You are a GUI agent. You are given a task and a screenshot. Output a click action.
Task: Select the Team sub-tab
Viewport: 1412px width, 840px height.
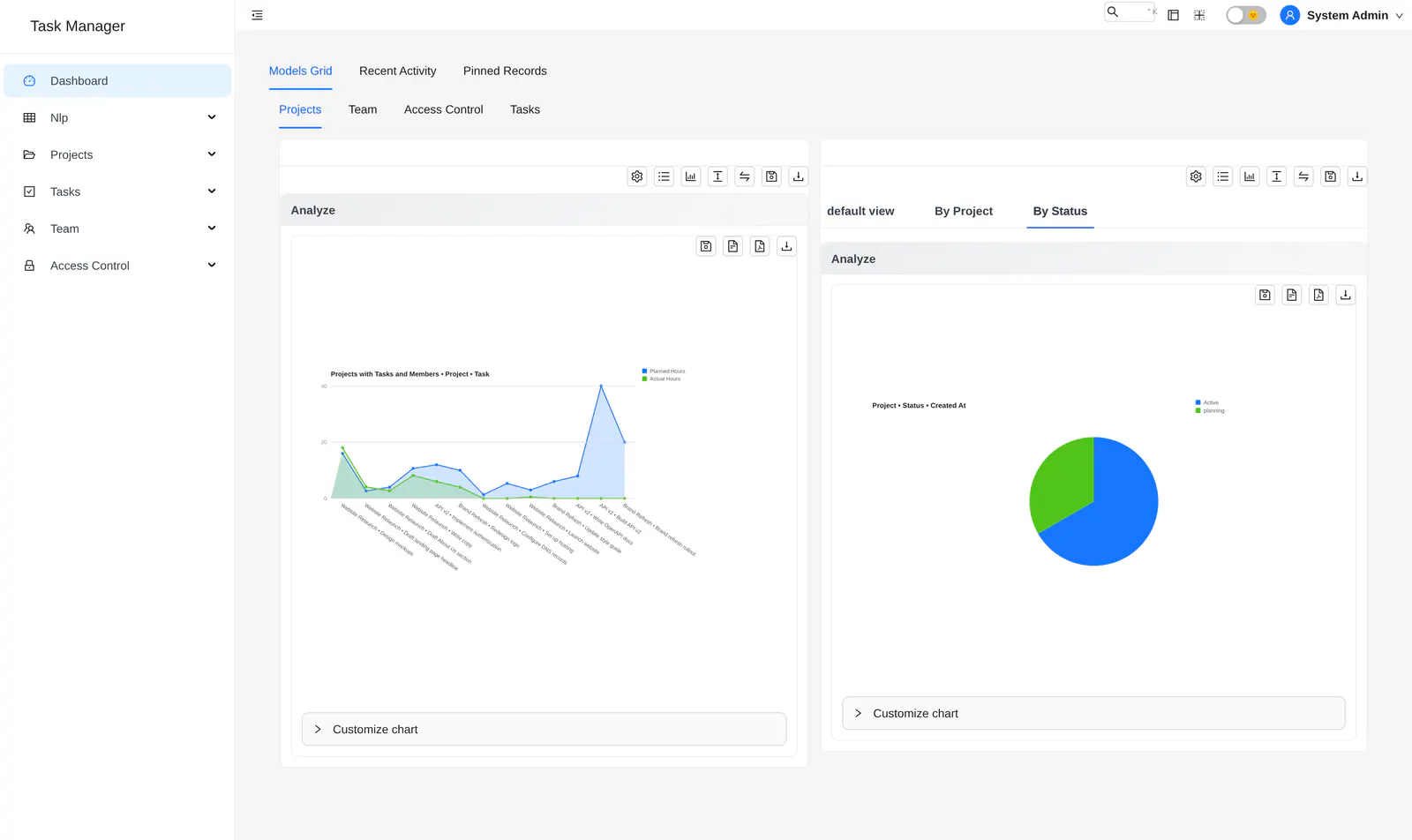pos(363,109)
